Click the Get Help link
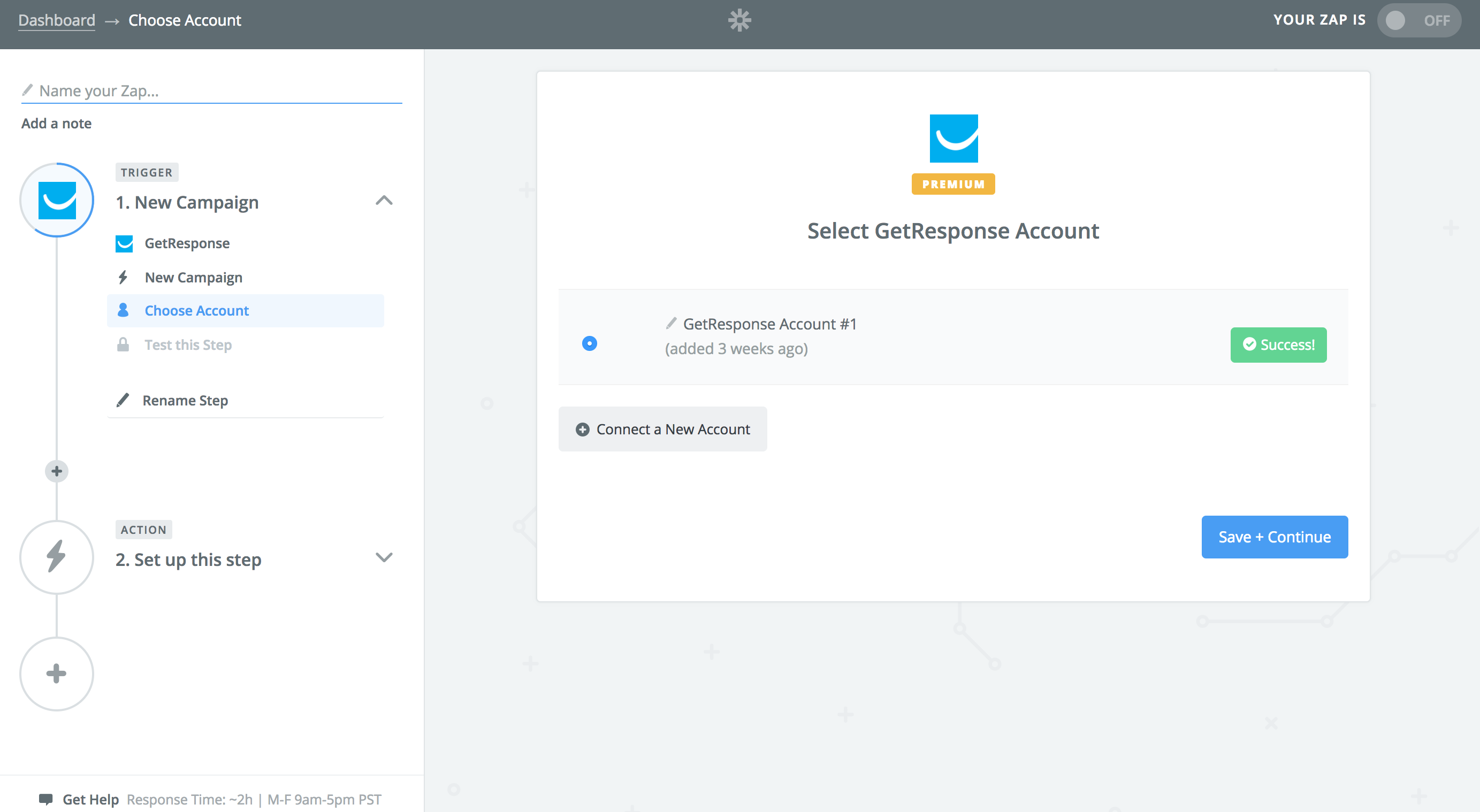 (91, 799)
